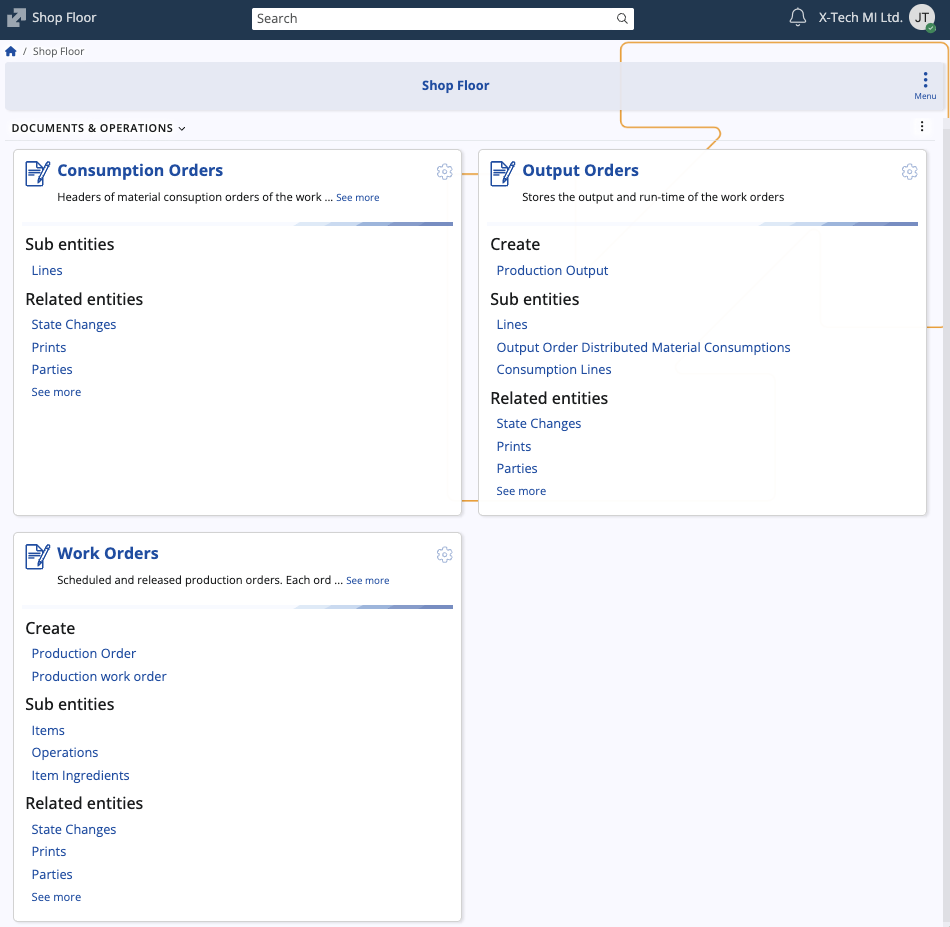Click the JT user avatar

tap(921, 18)
